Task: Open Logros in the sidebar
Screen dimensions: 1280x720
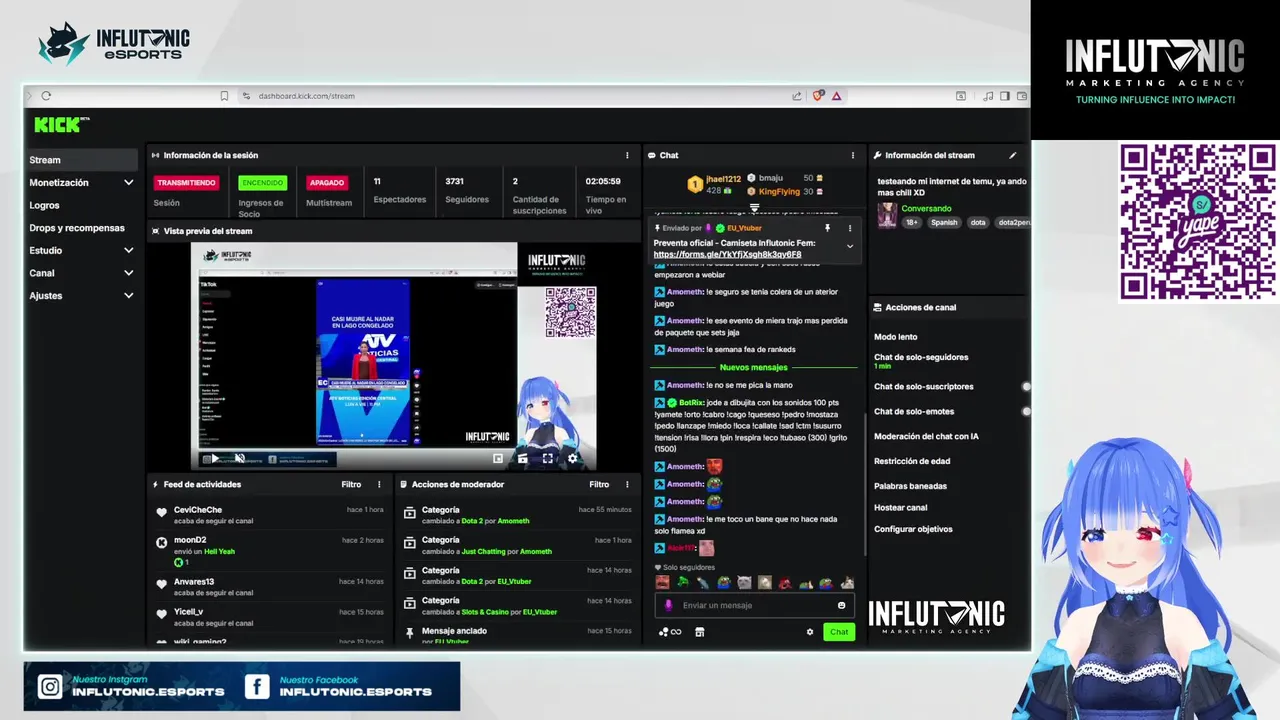Action: 45,205
